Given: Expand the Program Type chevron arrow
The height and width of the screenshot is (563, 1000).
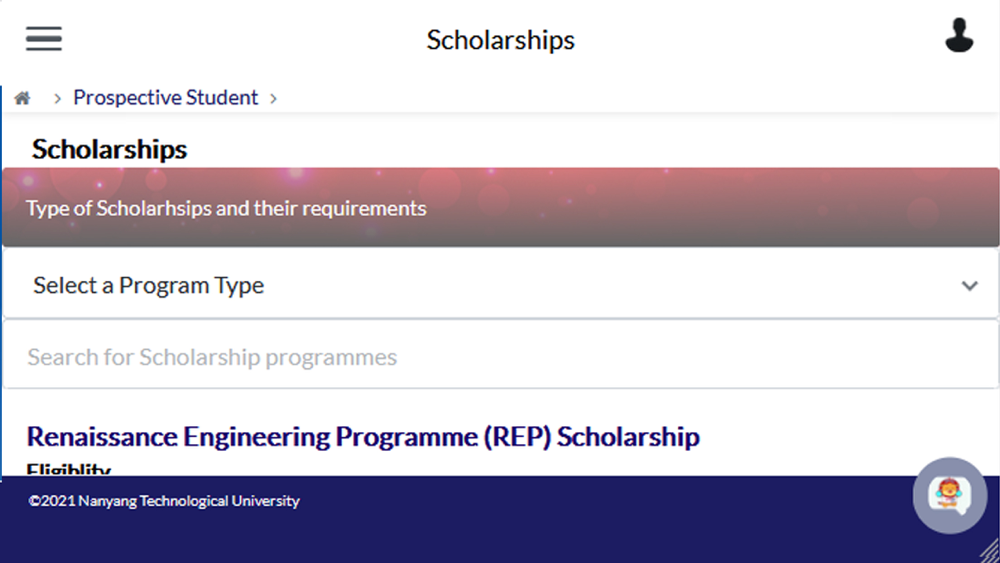Looking at the screenshot, I should [x=969, y=286].
